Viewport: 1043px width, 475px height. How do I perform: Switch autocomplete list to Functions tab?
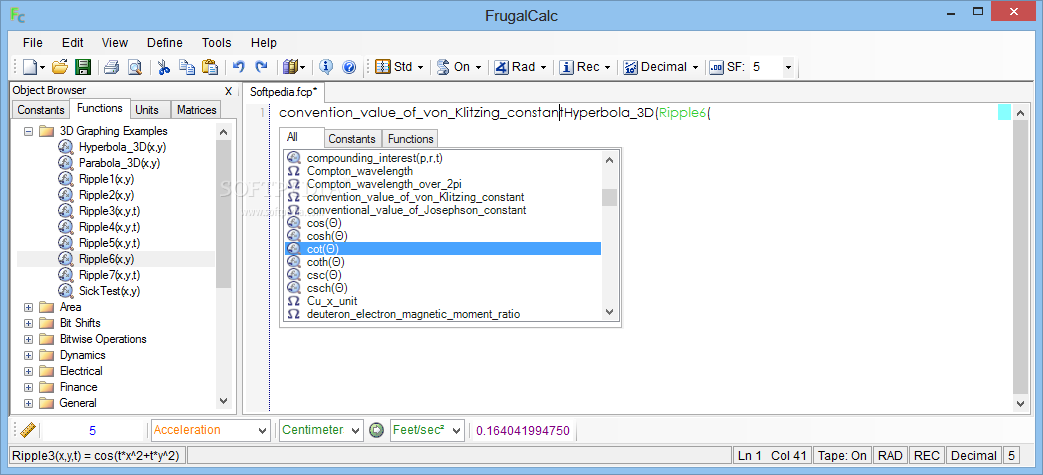pyautogui.click(x=410, y=139)
